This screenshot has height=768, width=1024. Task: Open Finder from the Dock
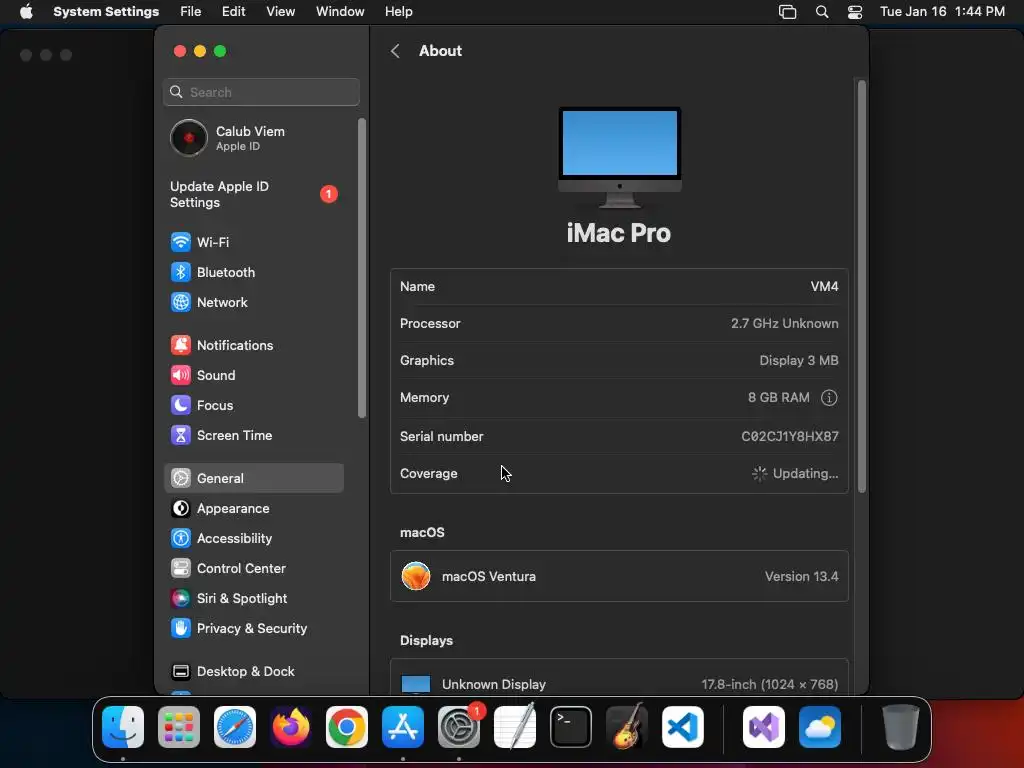click(x=123, y=727)
